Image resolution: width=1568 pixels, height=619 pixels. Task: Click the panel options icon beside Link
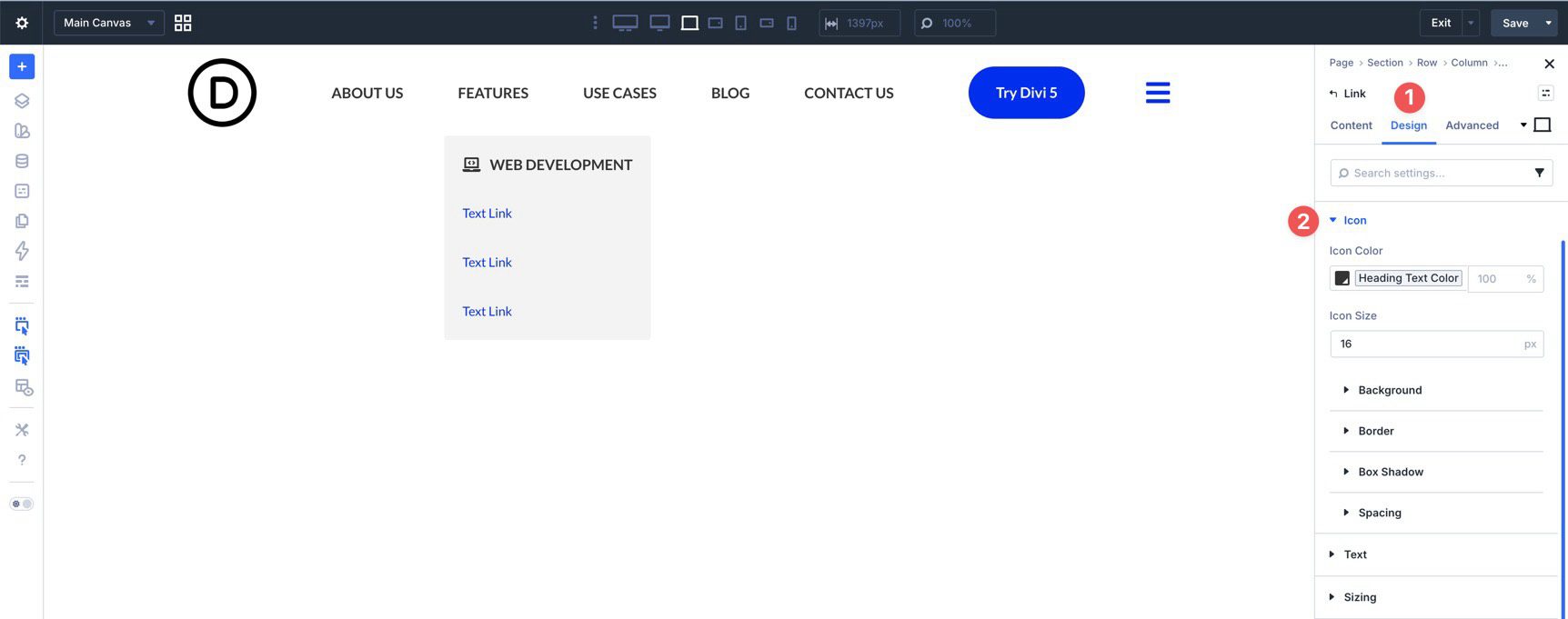click(x=1545, y=93)
